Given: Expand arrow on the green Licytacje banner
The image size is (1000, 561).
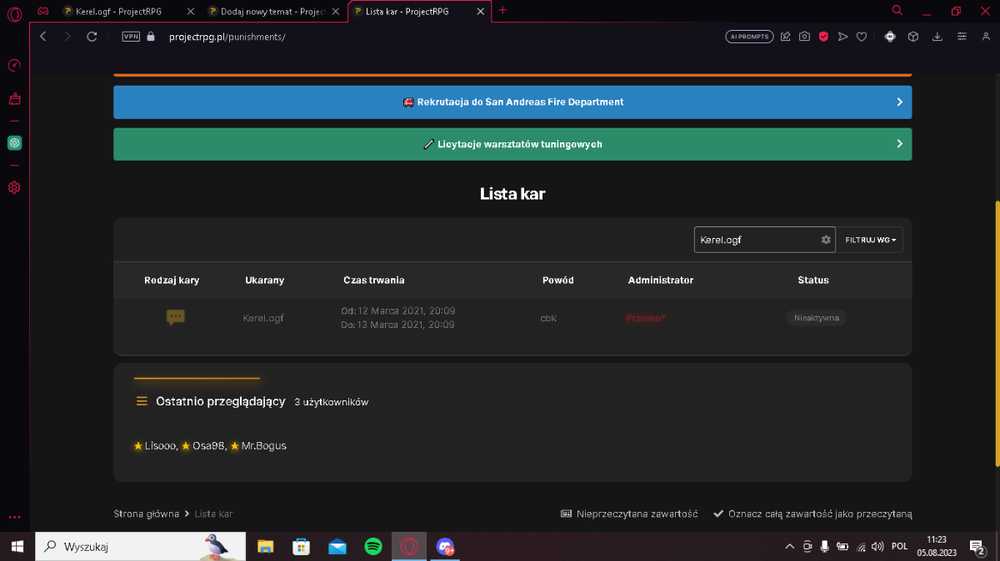Looking at the screenshot, I should point(899,144).
